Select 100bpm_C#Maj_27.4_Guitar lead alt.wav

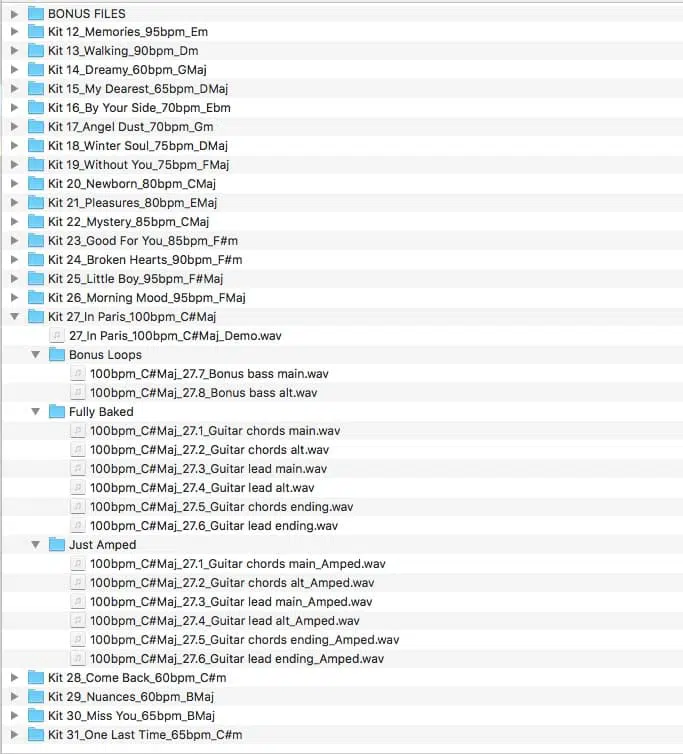(202, 488)
